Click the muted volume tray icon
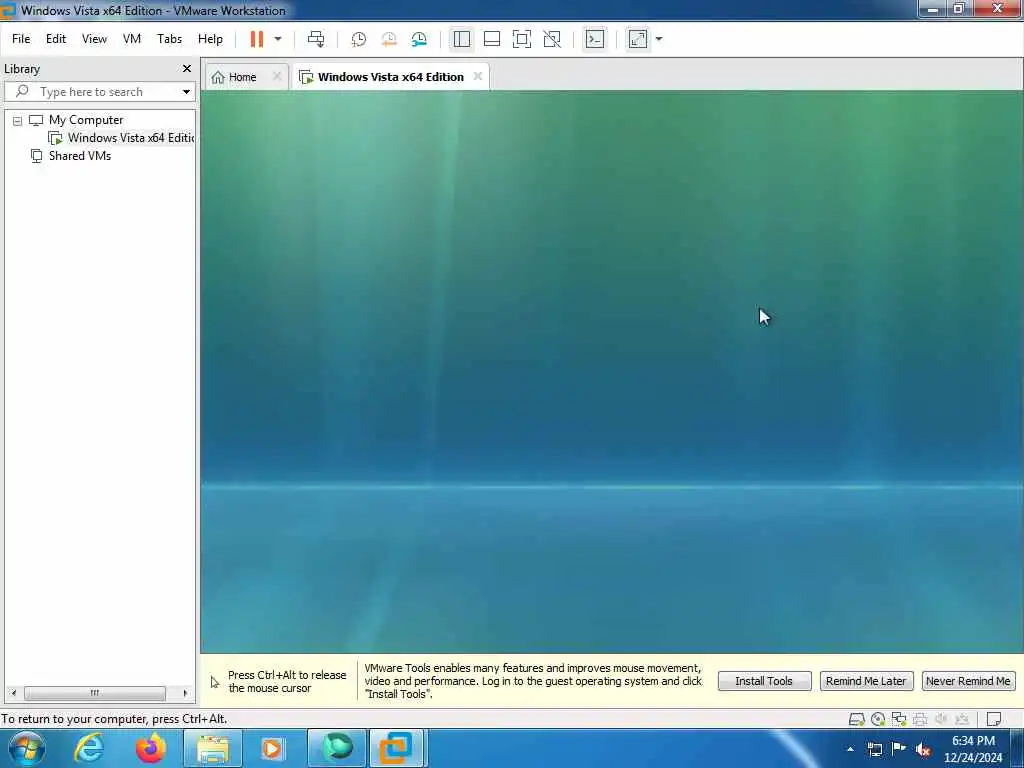This screenshot has height=768, width=1024. tap(923, 749)
